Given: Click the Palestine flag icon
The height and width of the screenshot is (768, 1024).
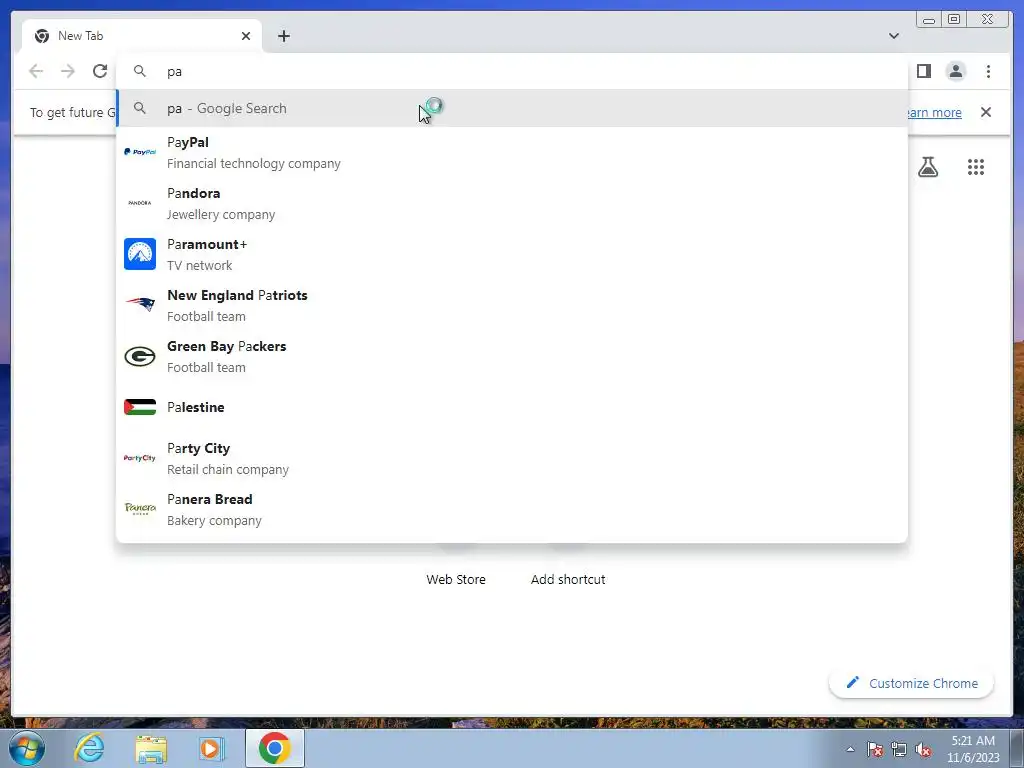Looking at the screenshot, I should coord(140,407).
